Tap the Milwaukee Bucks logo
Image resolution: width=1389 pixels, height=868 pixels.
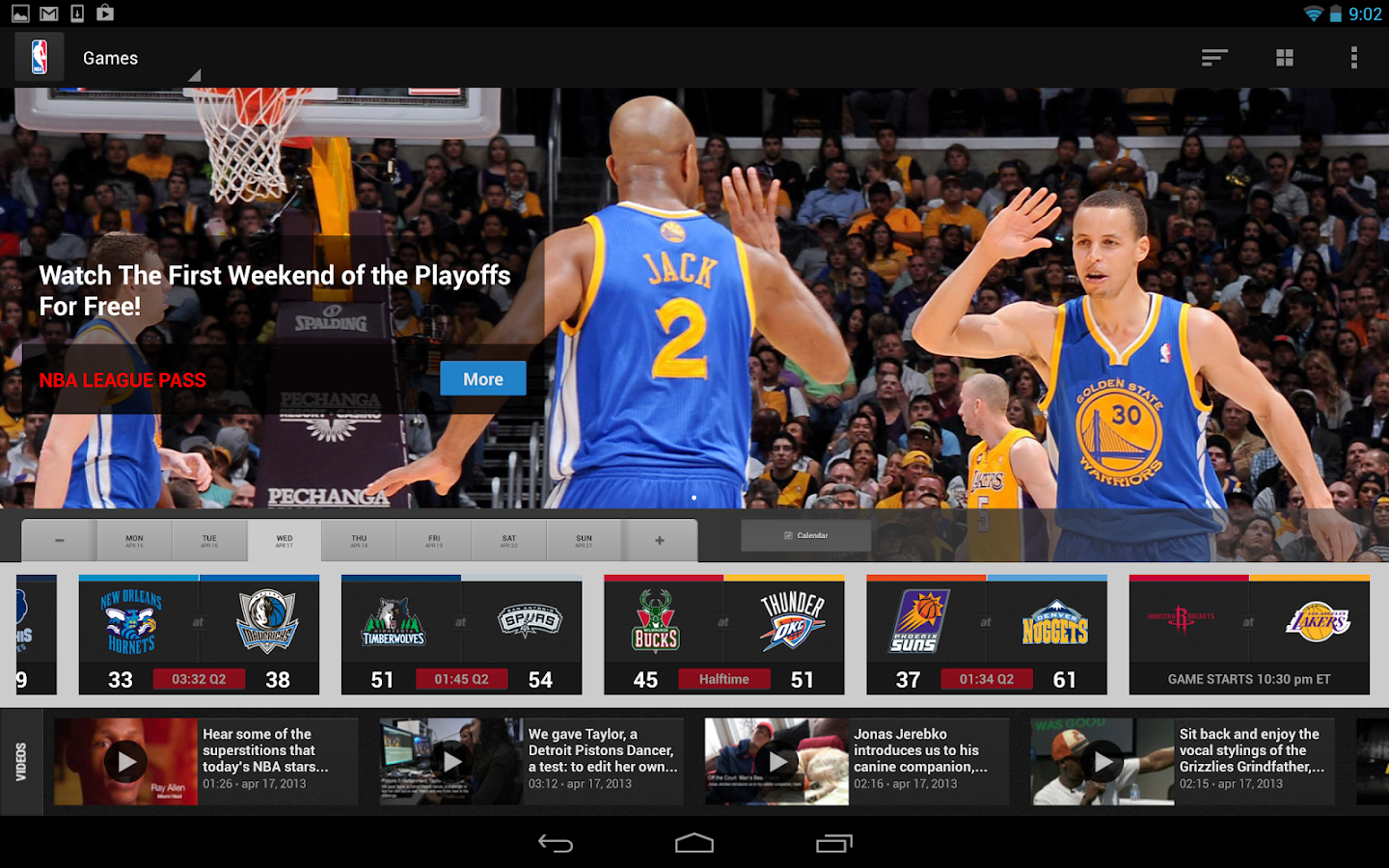[x=656, y=620]
